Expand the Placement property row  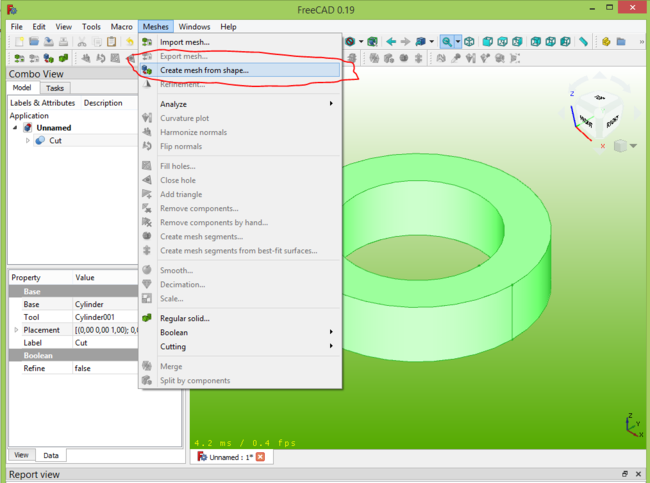(x=15, y=329)
